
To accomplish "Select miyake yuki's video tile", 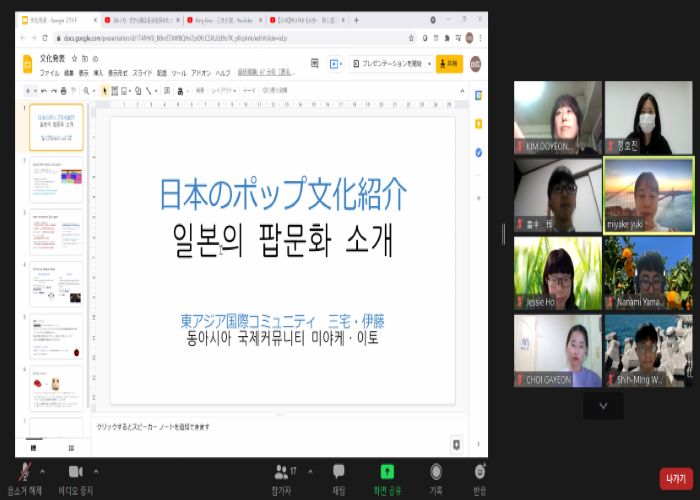I will pos(648,195).
